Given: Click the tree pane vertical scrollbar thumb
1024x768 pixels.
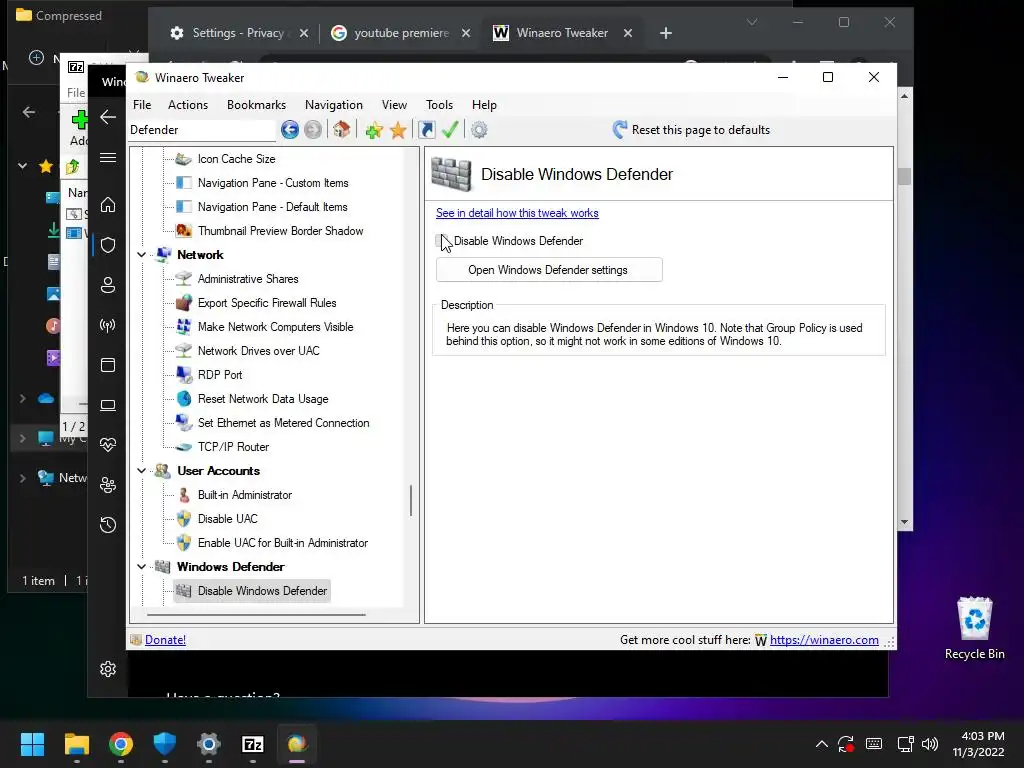Looking at the screenshot, I should coord(411,500).
